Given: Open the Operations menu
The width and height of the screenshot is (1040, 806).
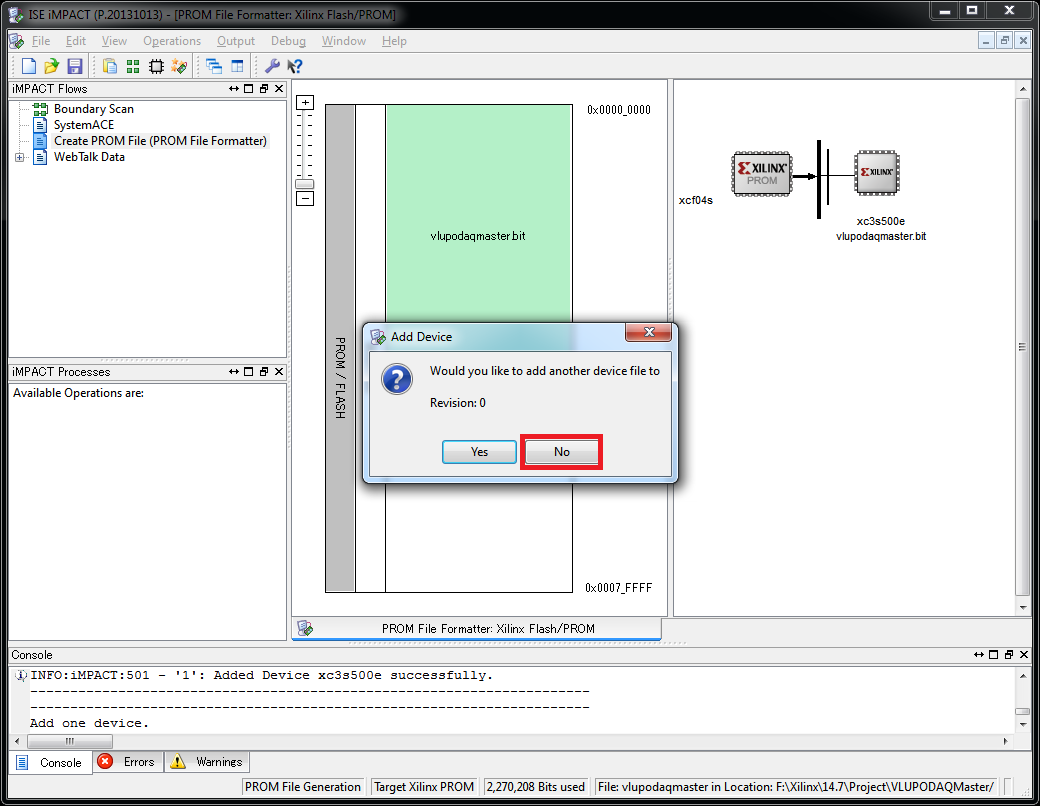Looking at the screenshot, I should click(172, 41).
